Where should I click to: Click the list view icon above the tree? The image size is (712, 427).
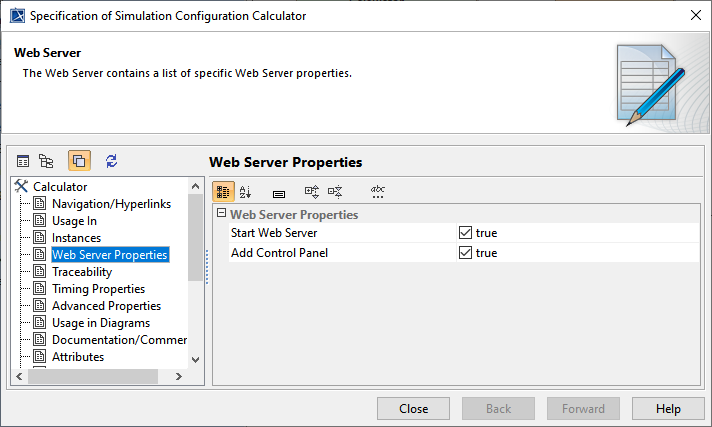click(23, 161)
